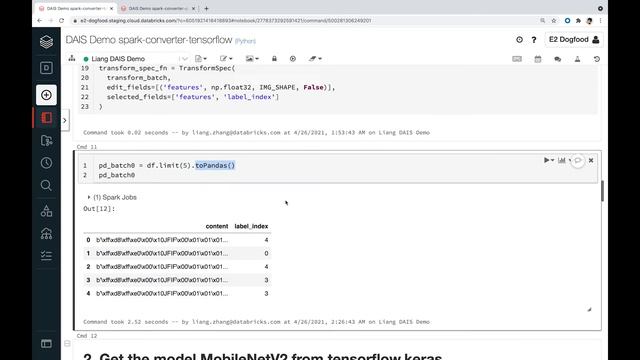Open revision history icon
The image size is (640, 360).
point(597,59)
